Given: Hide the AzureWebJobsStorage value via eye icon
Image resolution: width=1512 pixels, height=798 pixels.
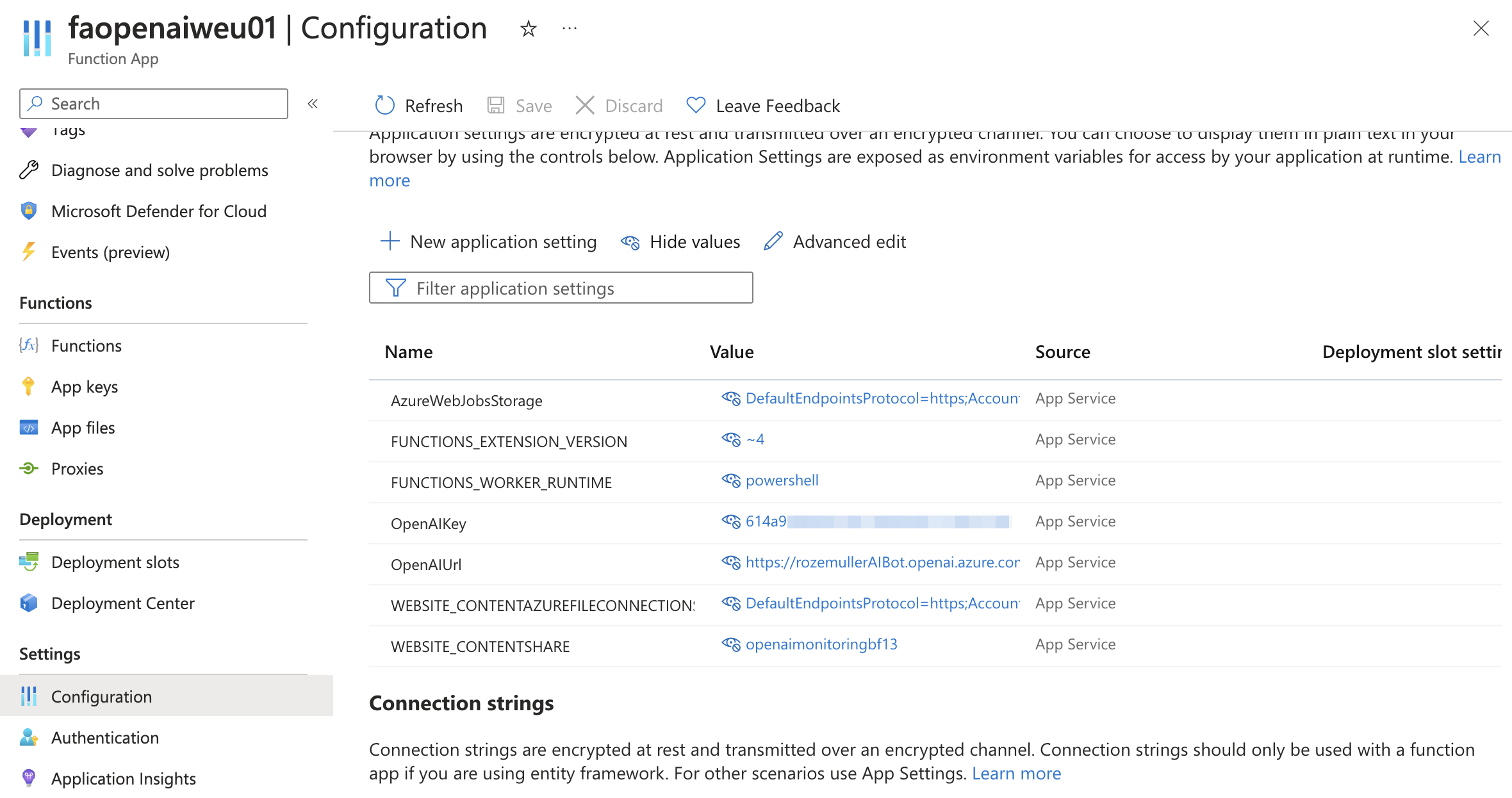Looking at the screenshot, I should [731, 398].
